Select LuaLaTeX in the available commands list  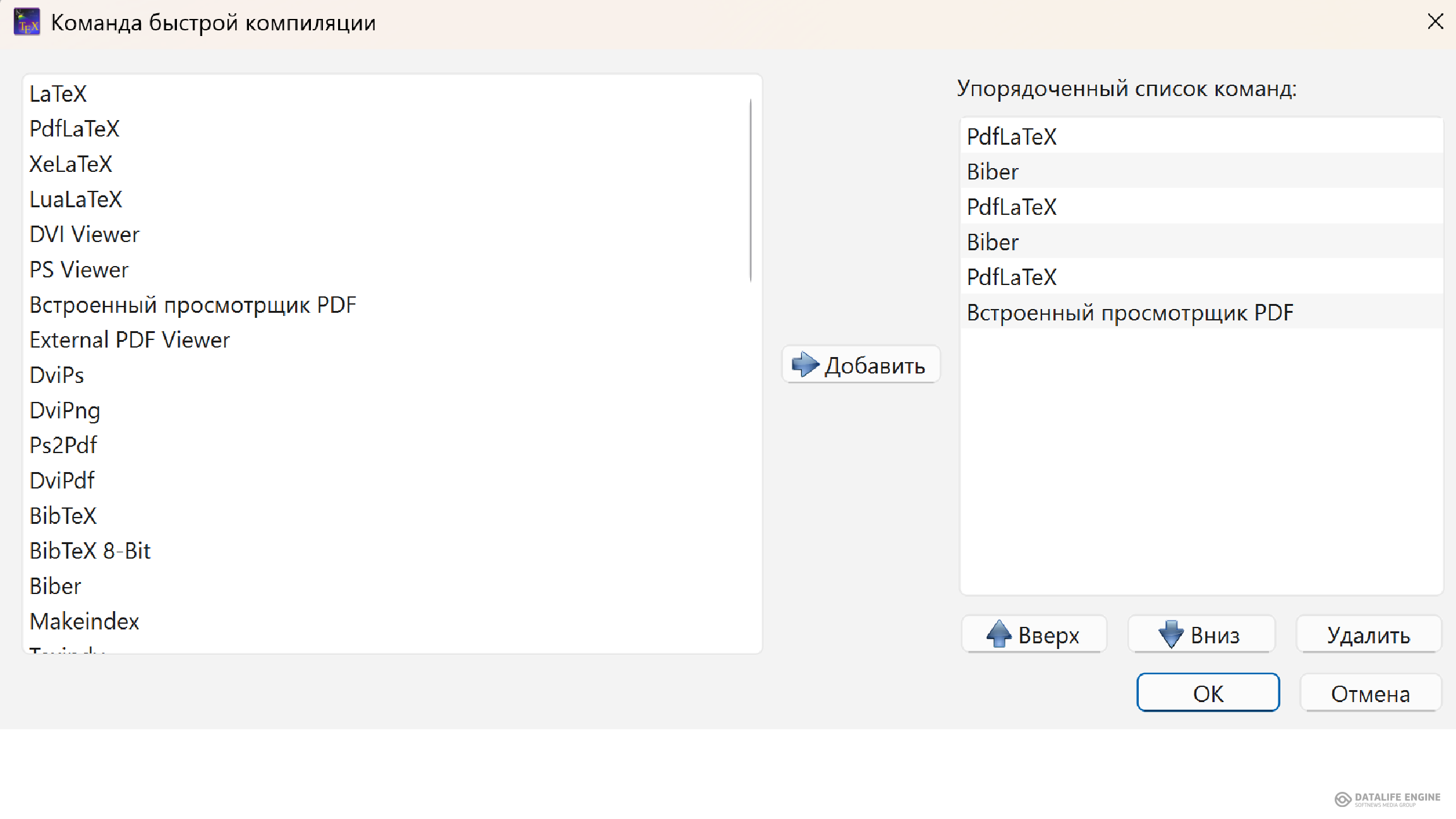pyautogui.click(x=76, y=200)
